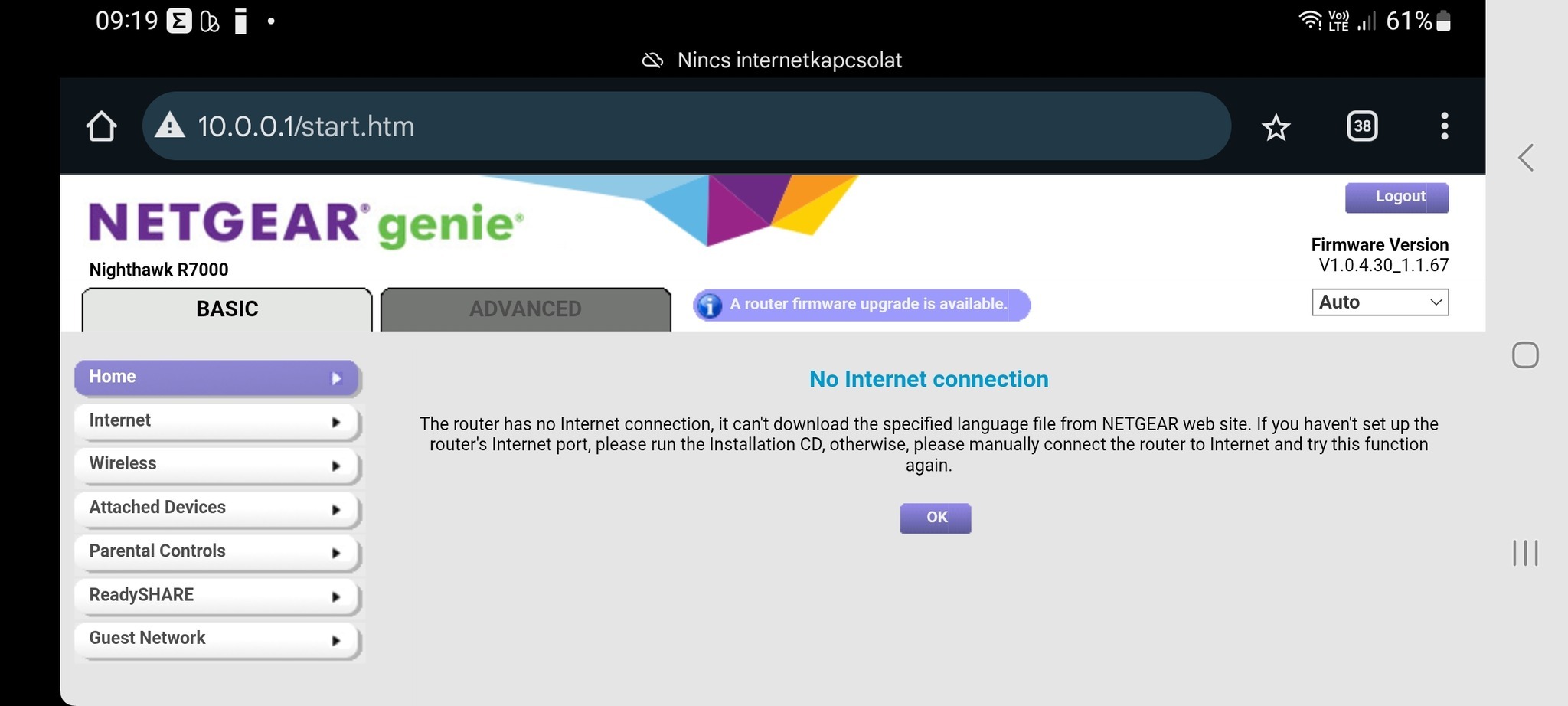Open the tab switcher showing 38 tabs
1568x706 pixels.
[1362, 126]
